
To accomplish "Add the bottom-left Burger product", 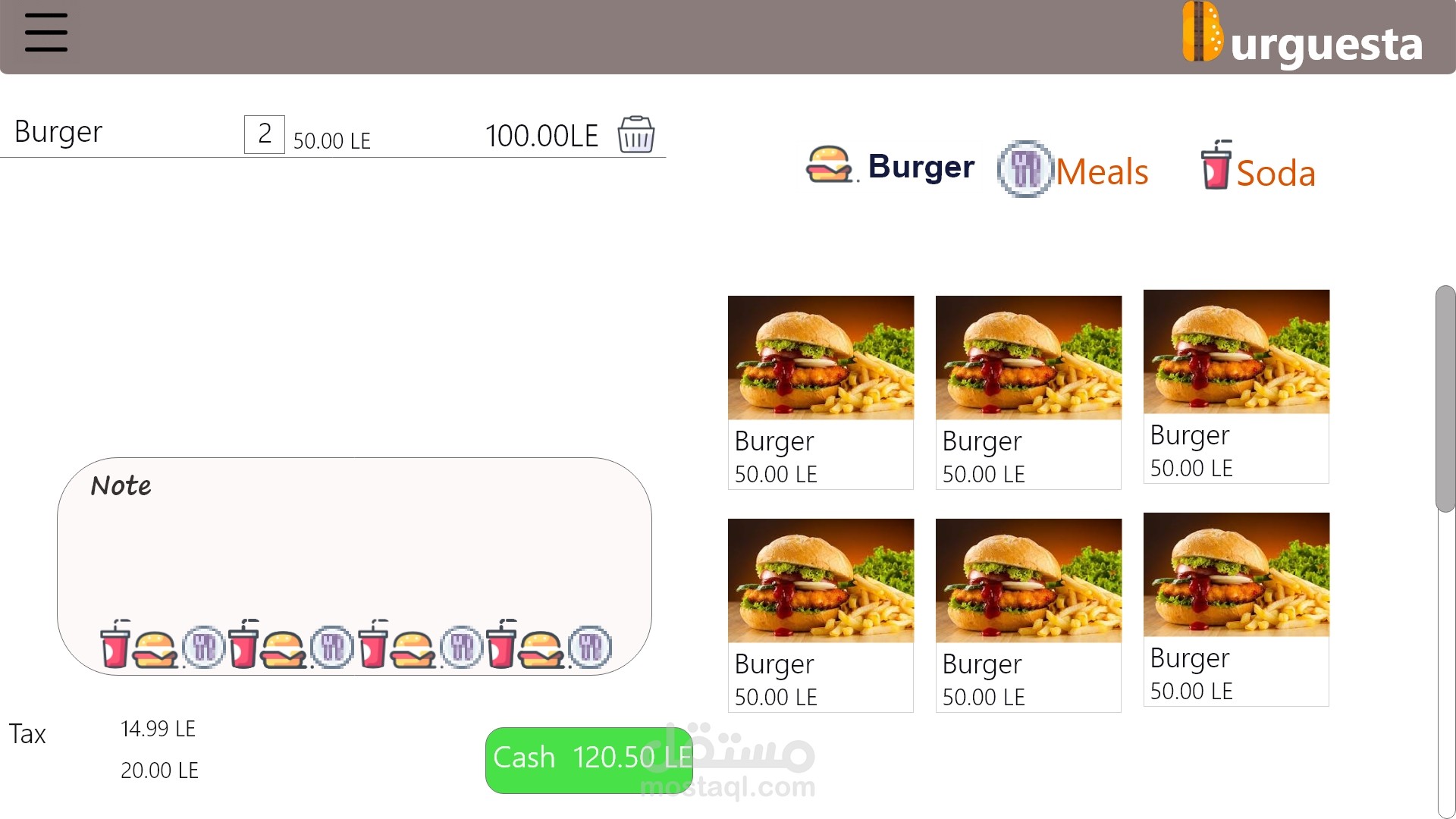I will 821,615.
